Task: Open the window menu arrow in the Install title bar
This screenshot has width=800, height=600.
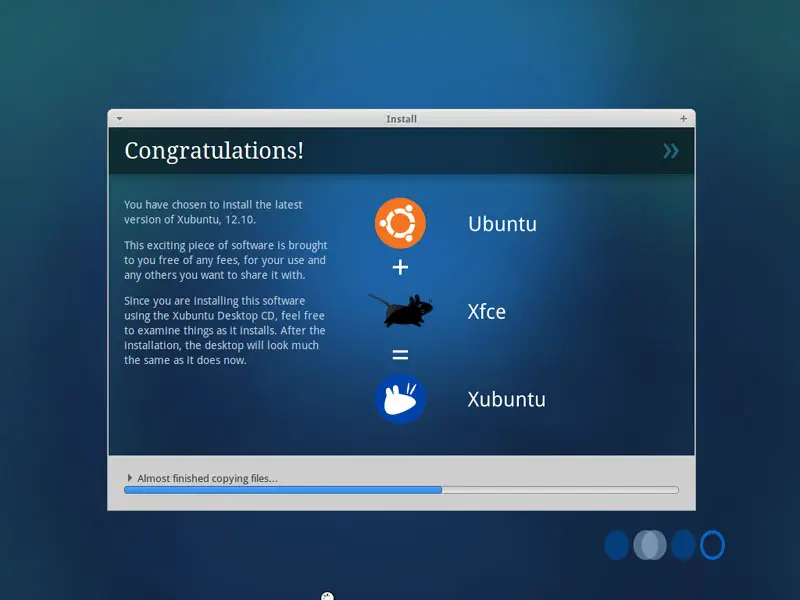Action: pos(119,119)
